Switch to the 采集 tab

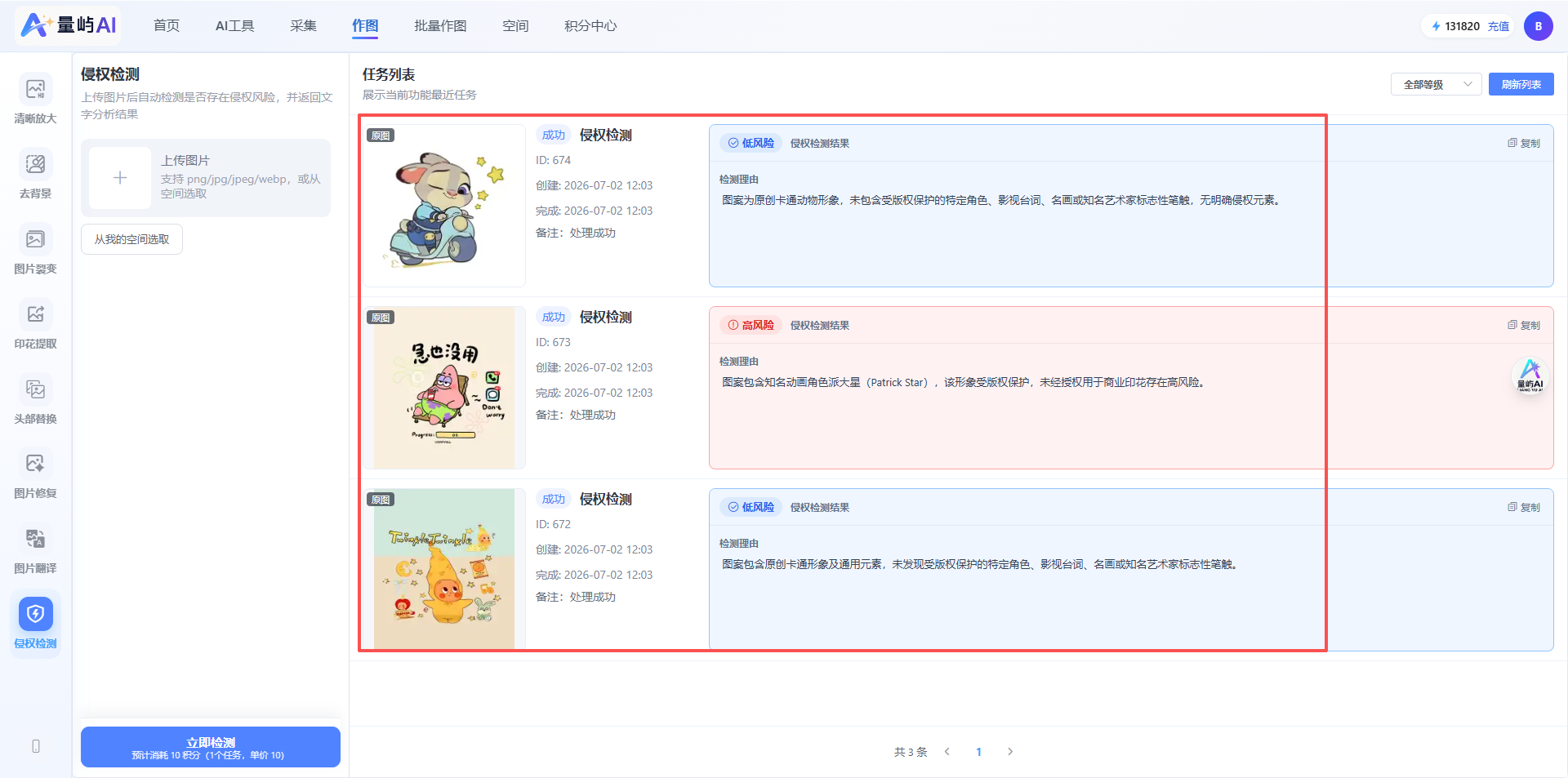pos(303,26)
